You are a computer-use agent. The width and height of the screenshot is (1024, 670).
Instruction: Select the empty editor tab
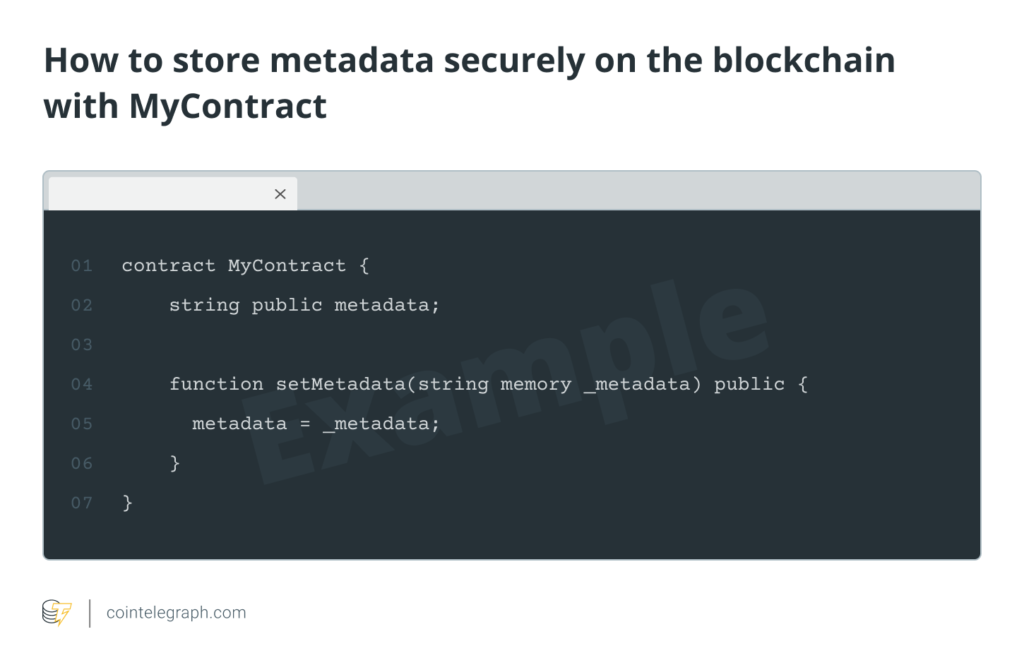click(x=160, y=194)
